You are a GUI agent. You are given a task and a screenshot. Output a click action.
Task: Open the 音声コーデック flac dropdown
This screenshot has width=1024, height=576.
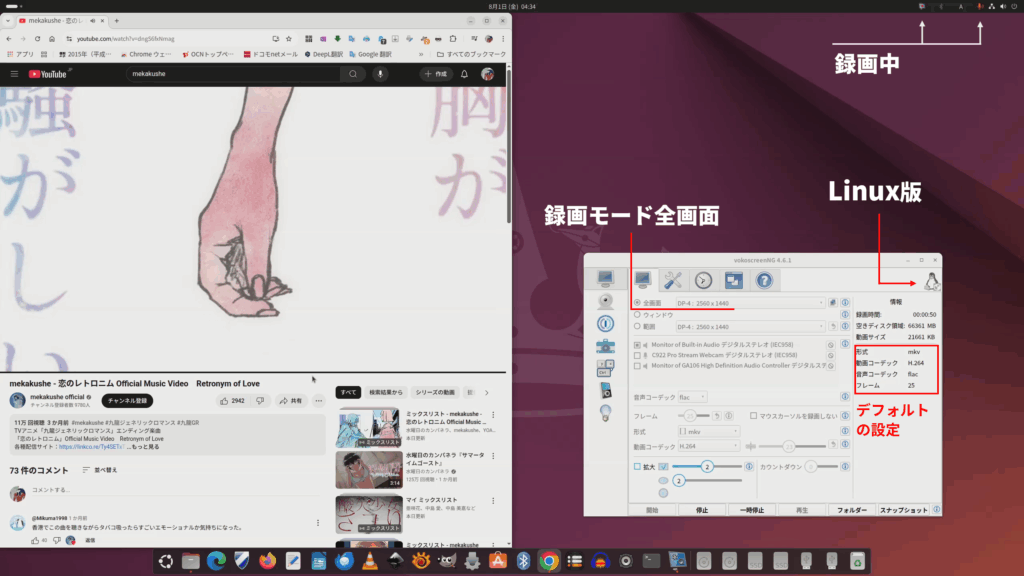[691, 397]
